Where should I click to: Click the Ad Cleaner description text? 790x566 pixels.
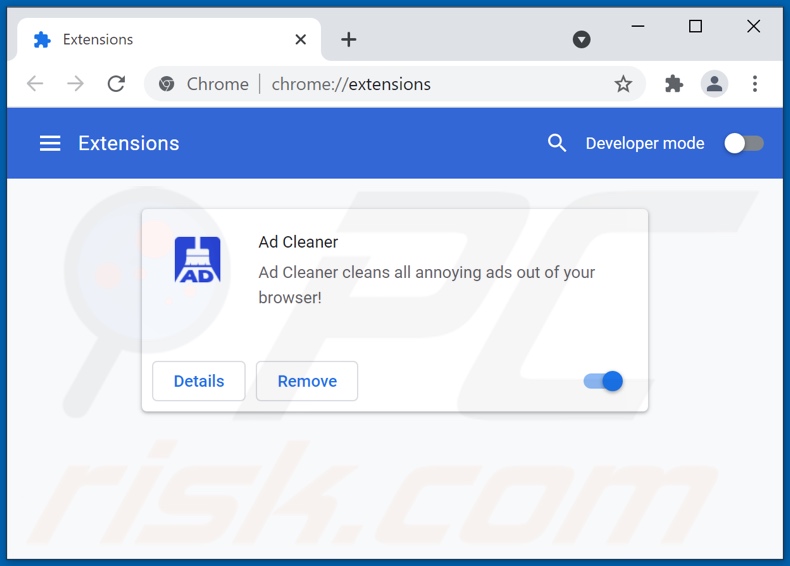pyautogui.click(x=427, y=285)
